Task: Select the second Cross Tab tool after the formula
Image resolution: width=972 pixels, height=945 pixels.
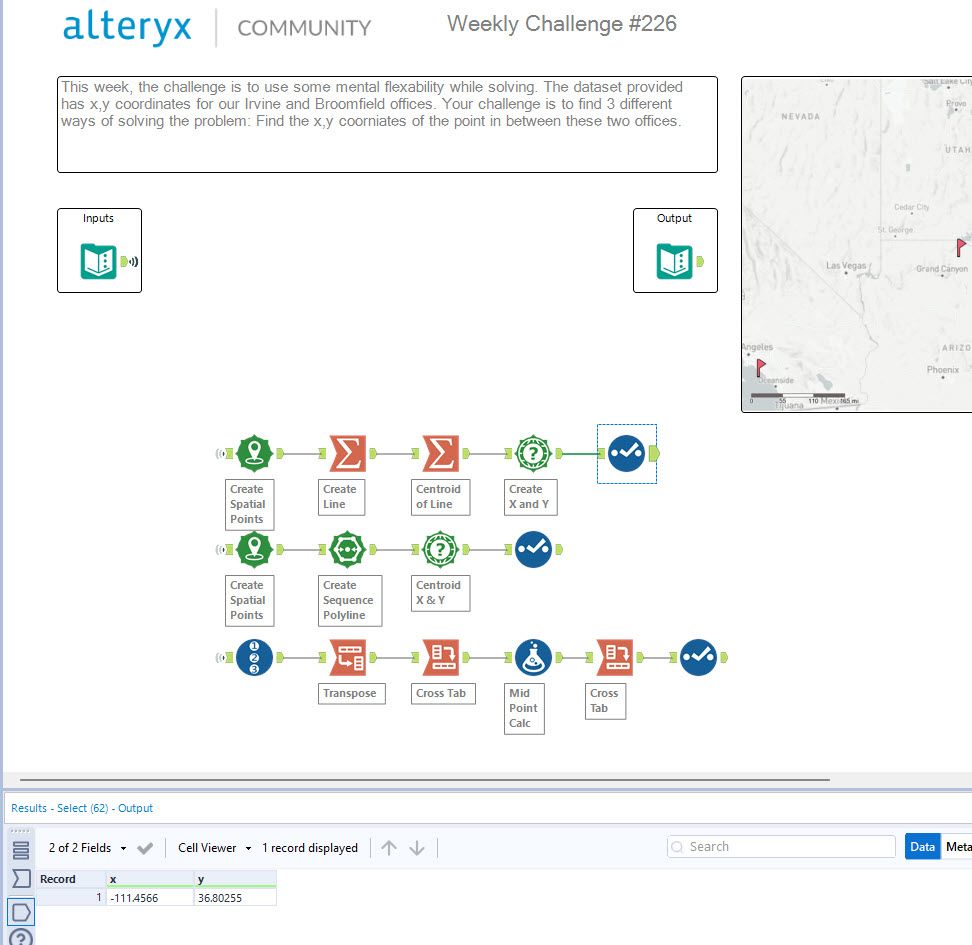Action: [x=615, y=657]
